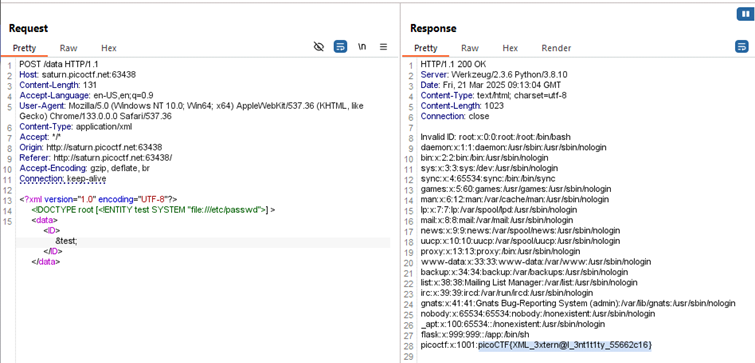
Task: Click the DOCTYPE ENTITY file:///etc/passwd line
Action: pos(153,210)
